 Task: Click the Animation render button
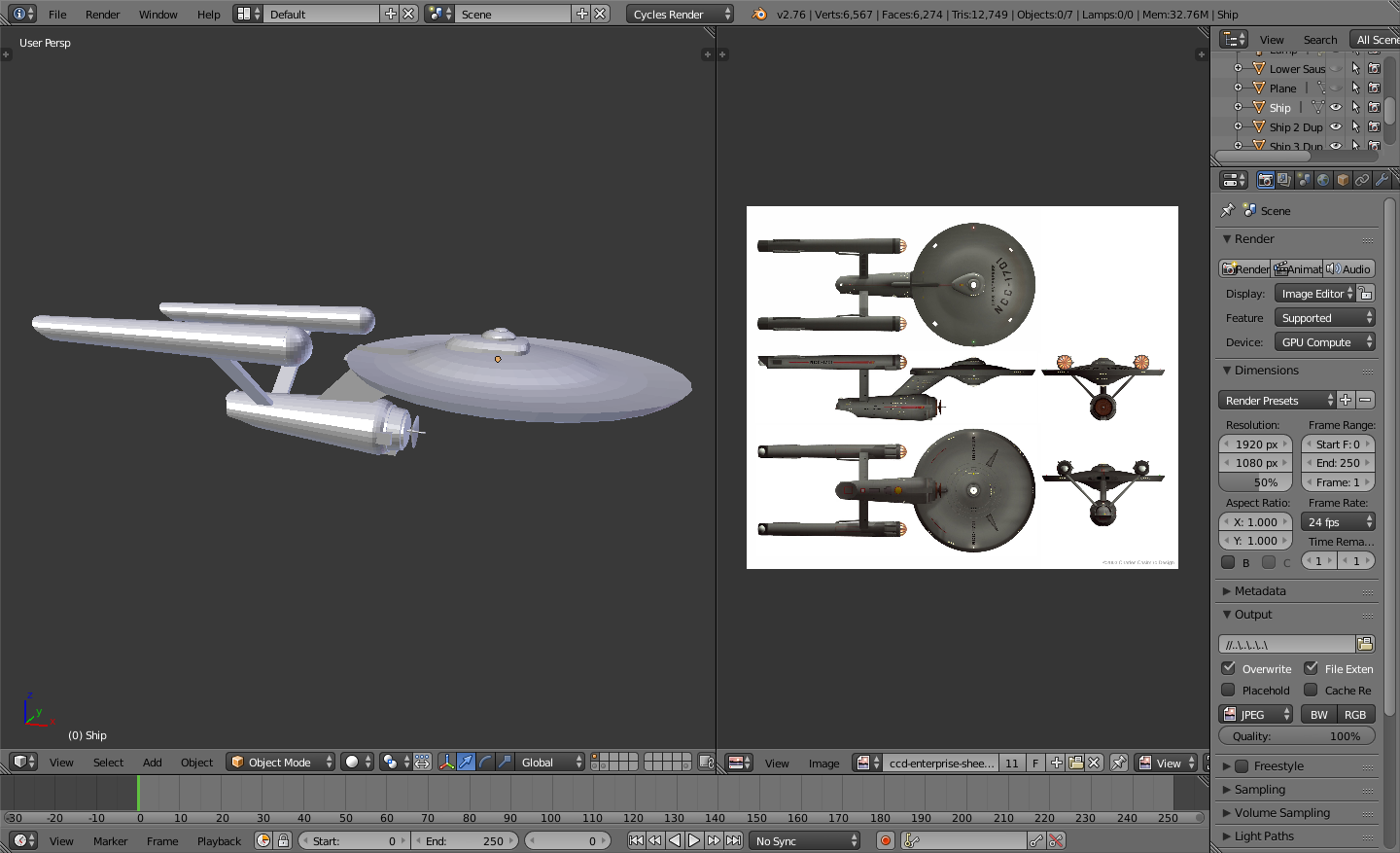pyautogui.click(x=1298, y=268)
